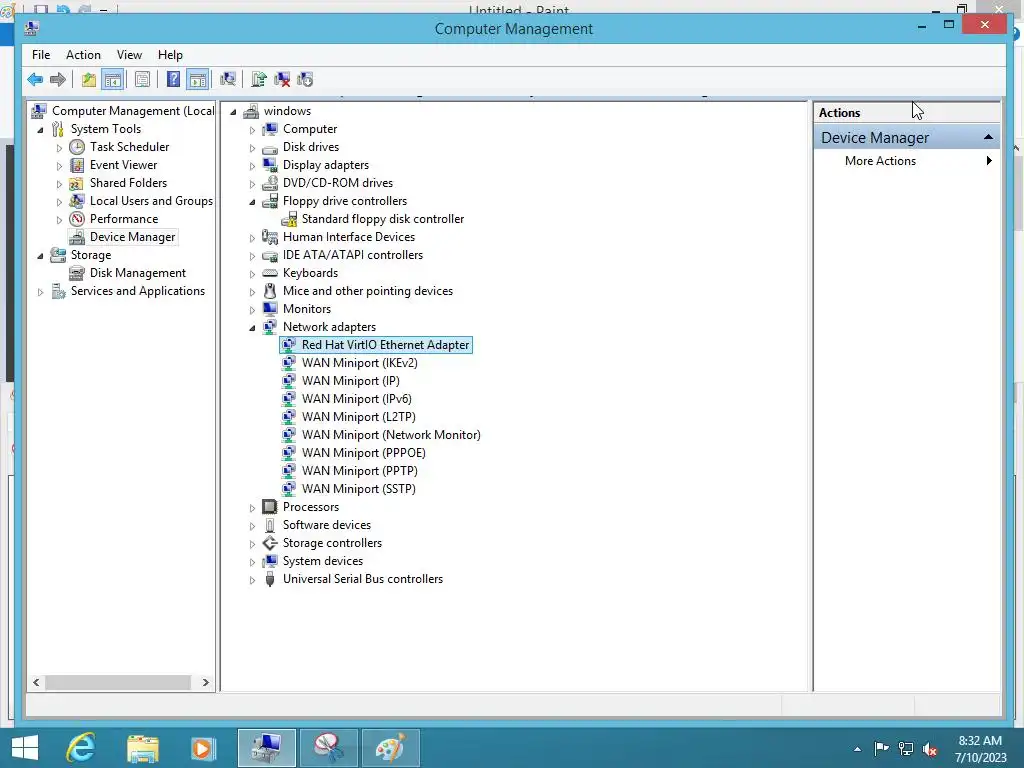Click left tree horizontal scrollbar right arrow
1024x768 pixels.
[206, 682]
